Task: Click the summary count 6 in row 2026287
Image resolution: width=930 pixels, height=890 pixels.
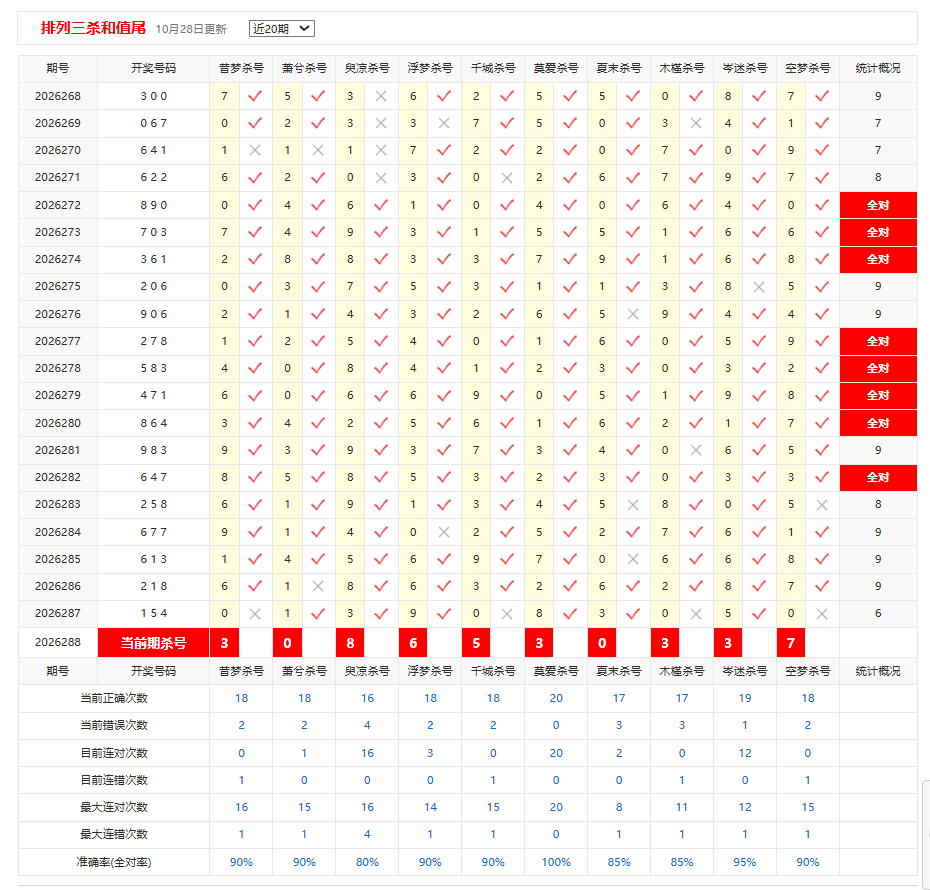Action: (x=878, y=614)
